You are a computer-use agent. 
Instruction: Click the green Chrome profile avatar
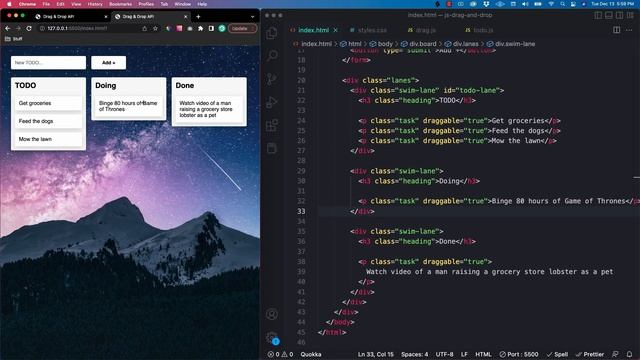(x=222, y=29)
